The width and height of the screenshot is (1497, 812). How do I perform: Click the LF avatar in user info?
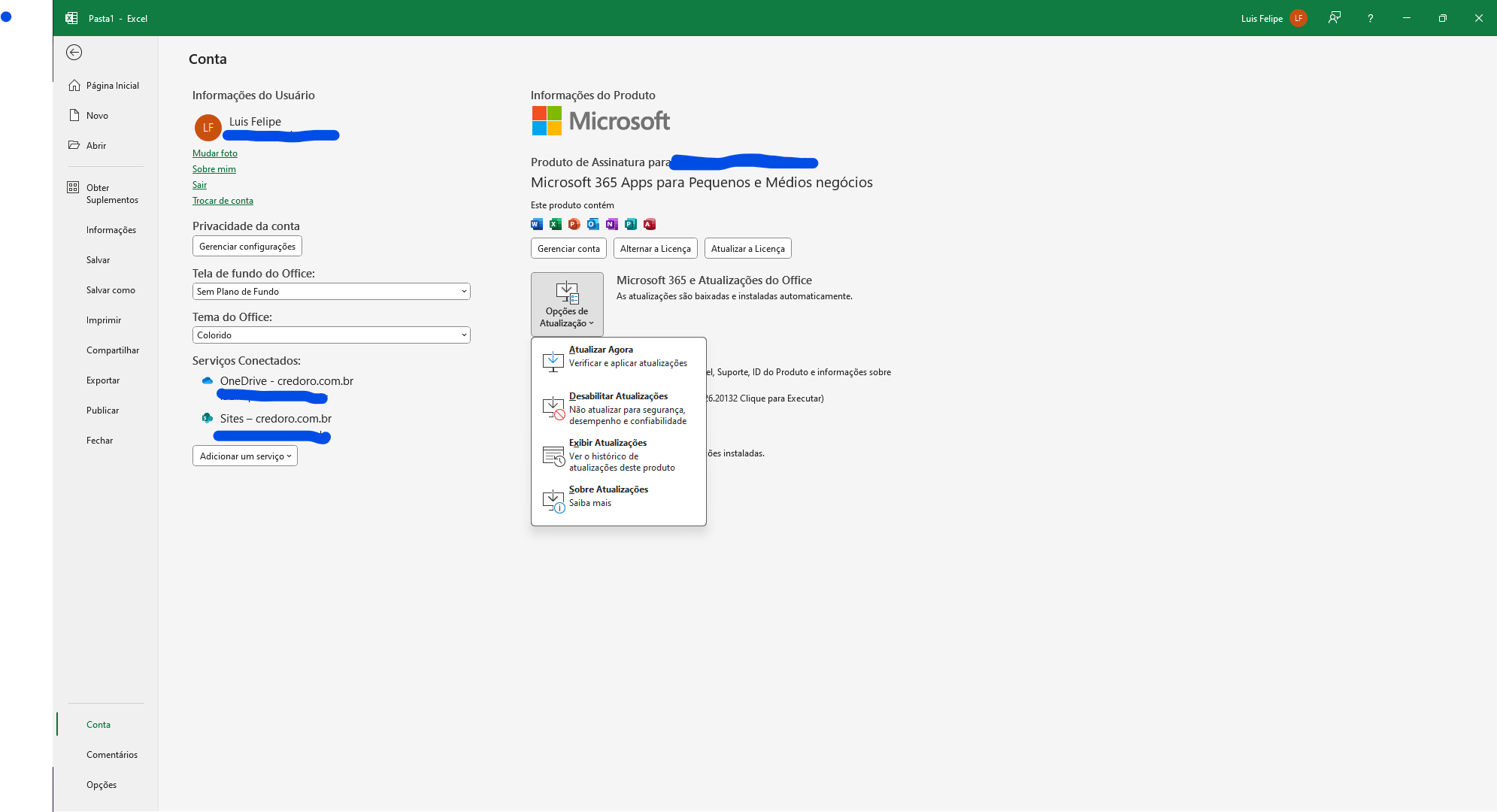point(208,128)
